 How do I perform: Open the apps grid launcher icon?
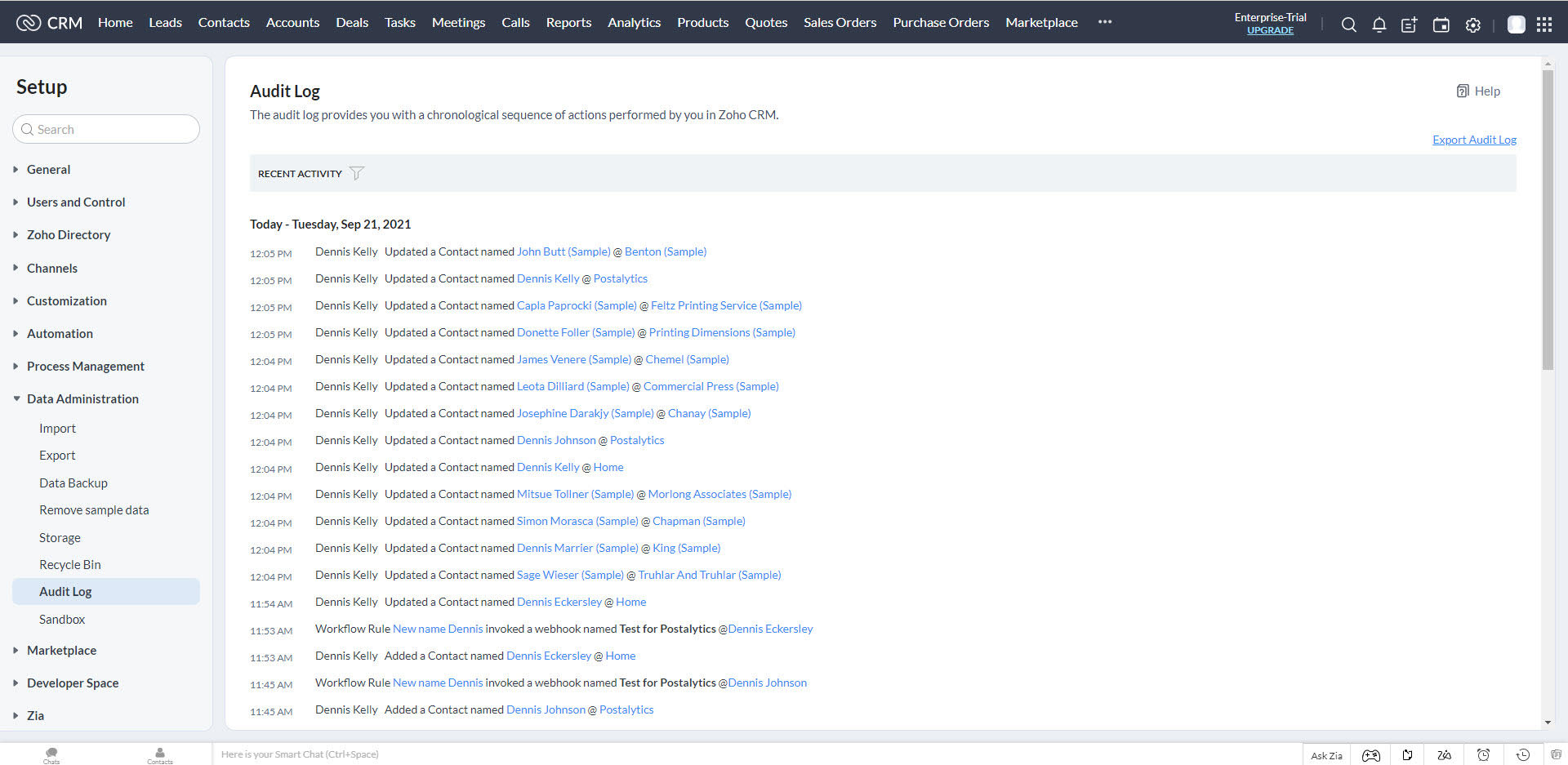[x=1544, y=24]
